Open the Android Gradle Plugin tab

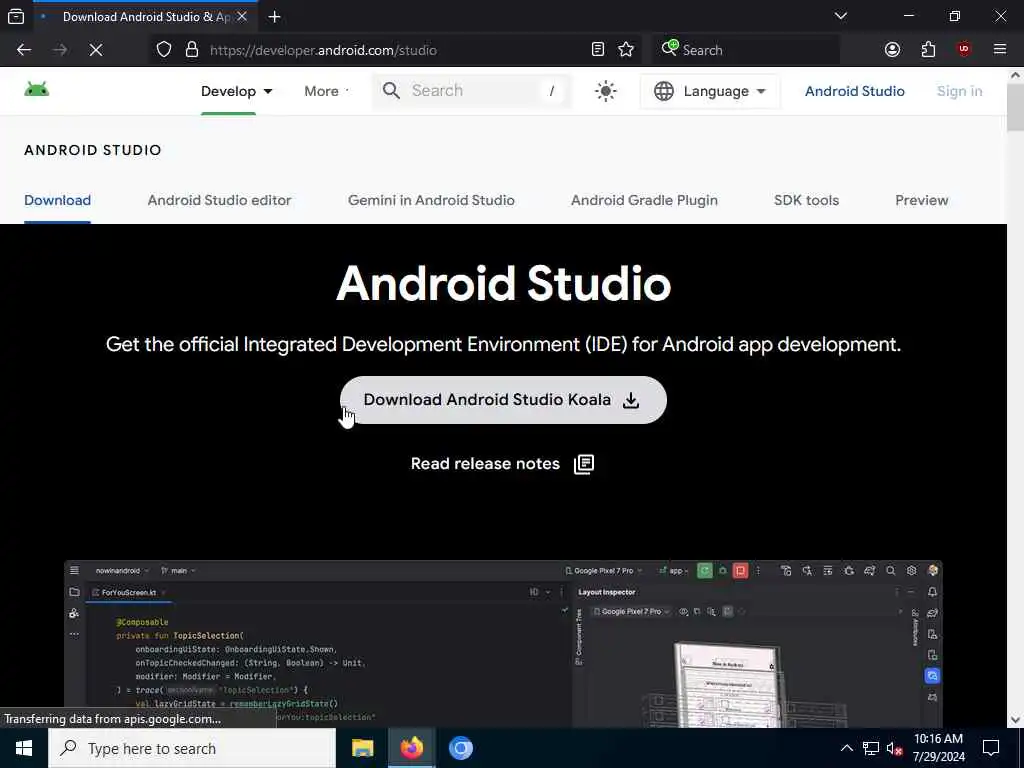(x=644, y=200)
